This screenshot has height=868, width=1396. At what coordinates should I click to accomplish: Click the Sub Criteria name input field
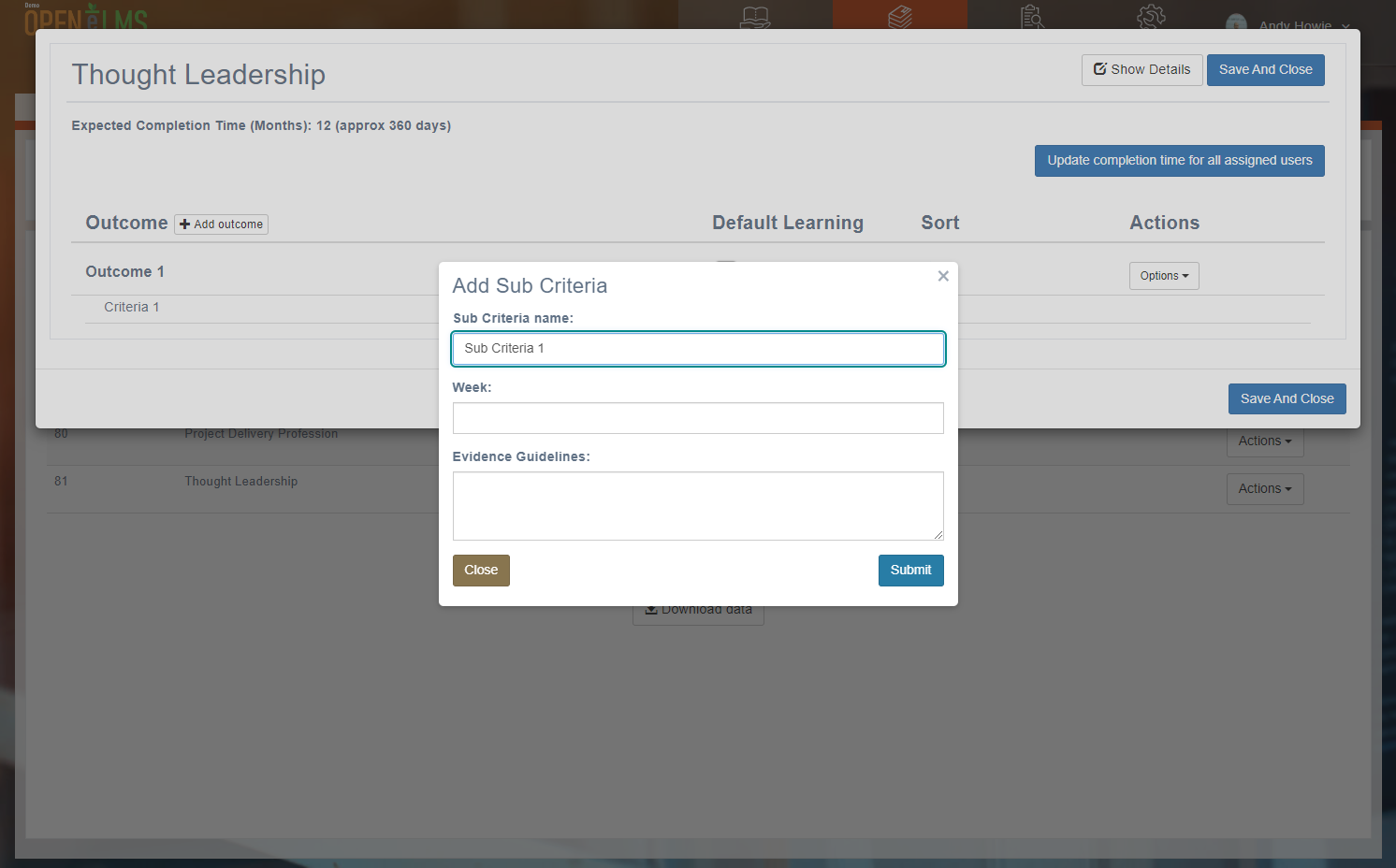pyautogui.click(x=698, y=349)
